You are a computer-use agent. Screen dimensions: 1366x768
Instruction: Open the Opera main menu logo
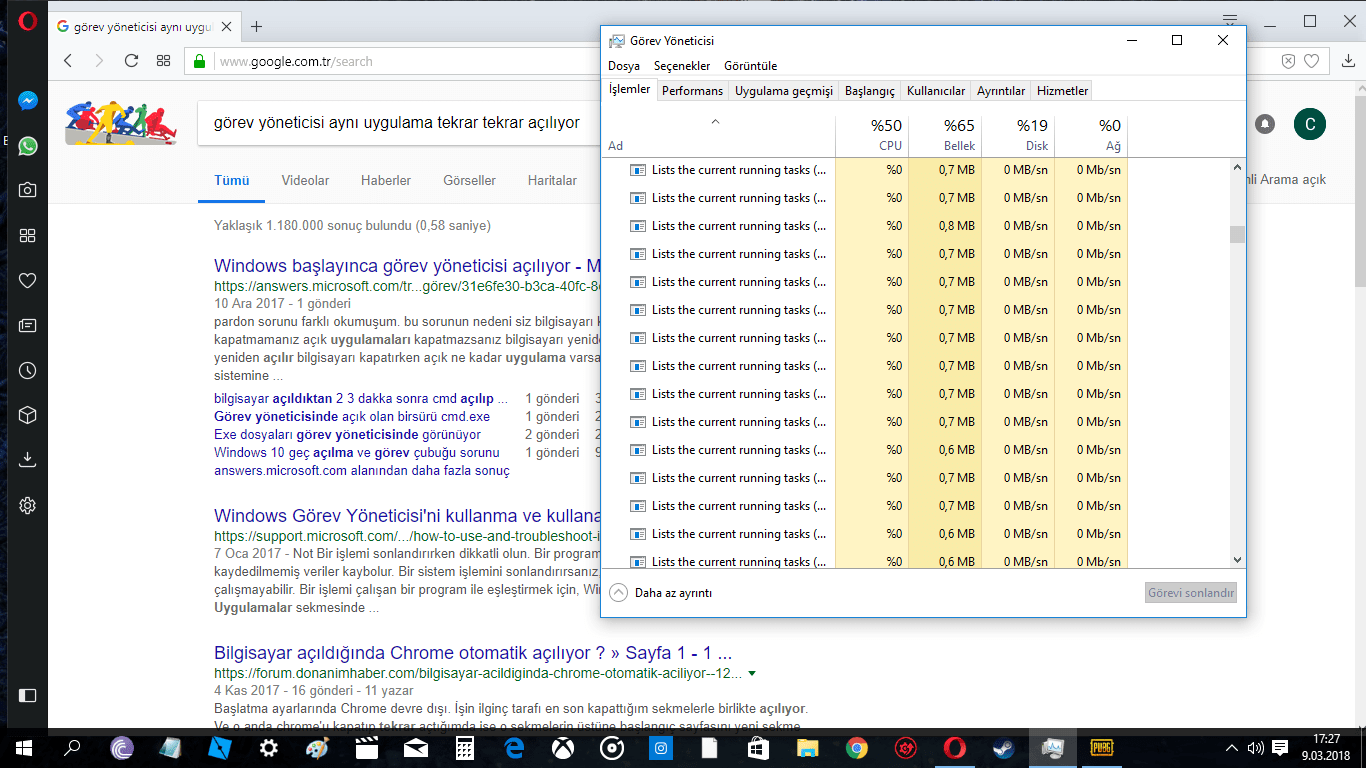point(27,20)
